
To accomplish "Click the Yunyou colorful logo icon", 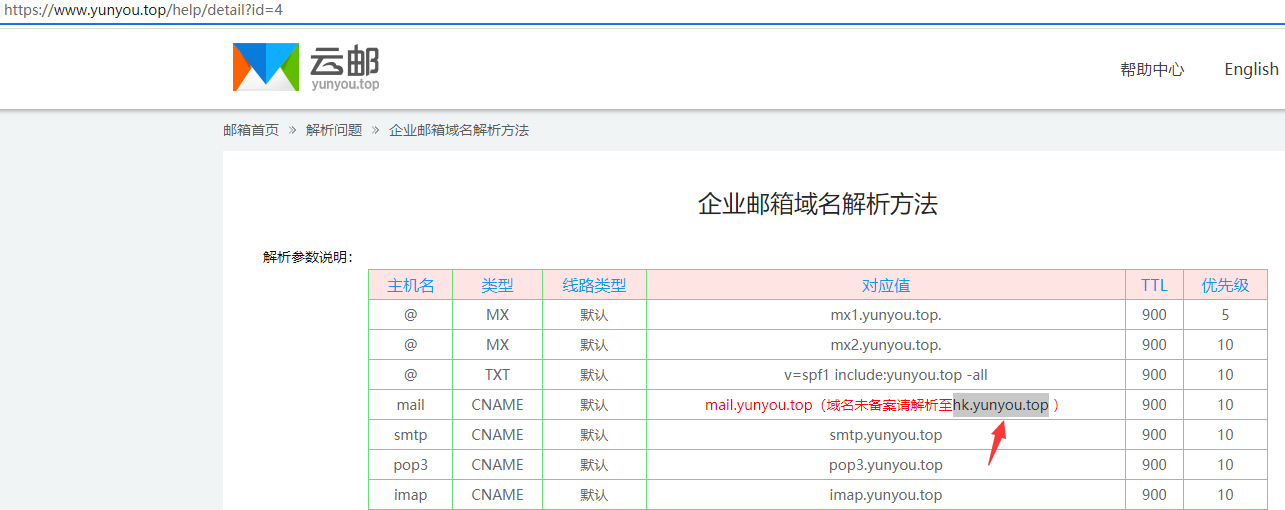I will (265, 67).
